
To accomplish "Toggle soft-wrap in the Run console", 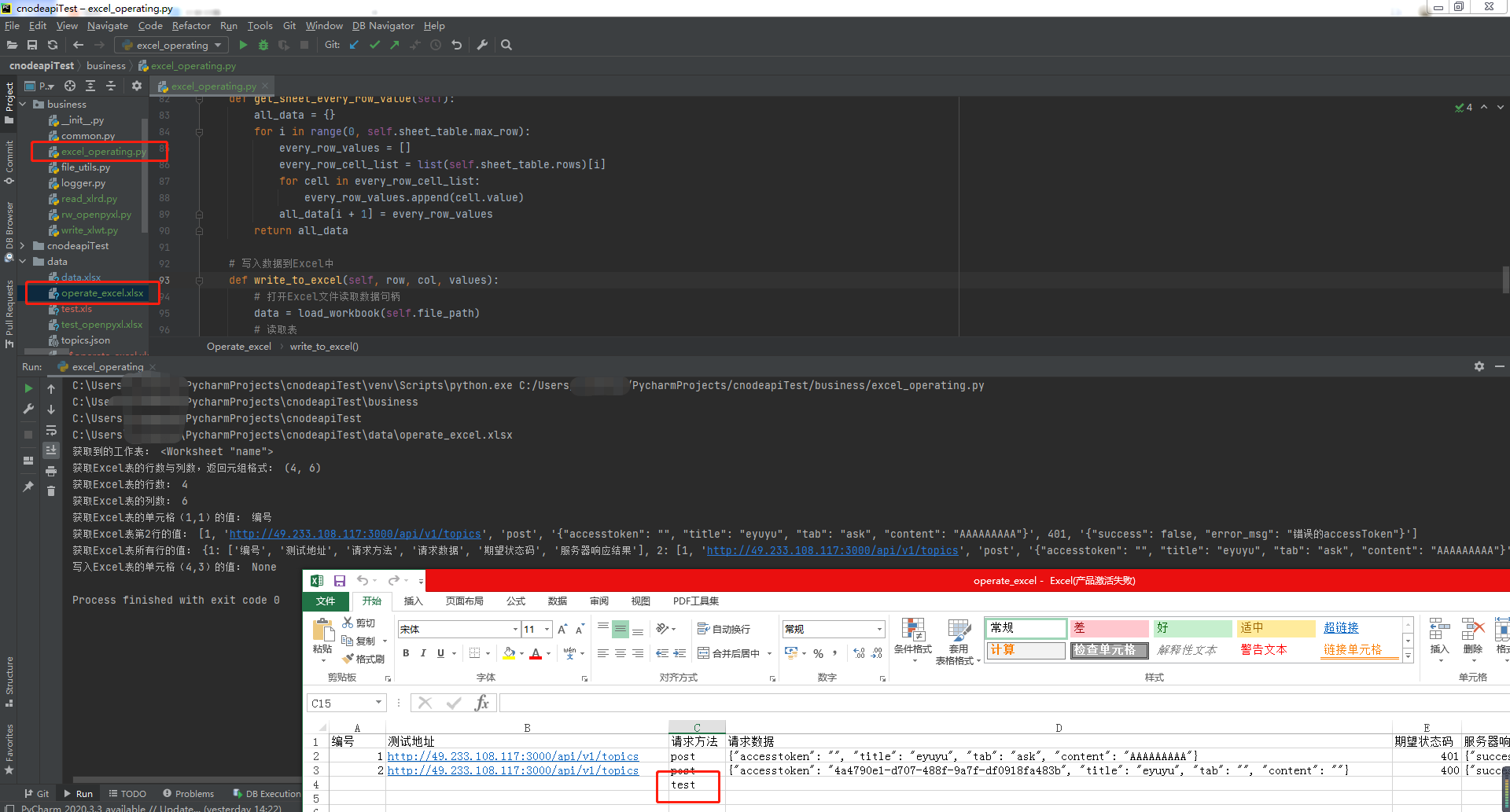I will (51, 430).
